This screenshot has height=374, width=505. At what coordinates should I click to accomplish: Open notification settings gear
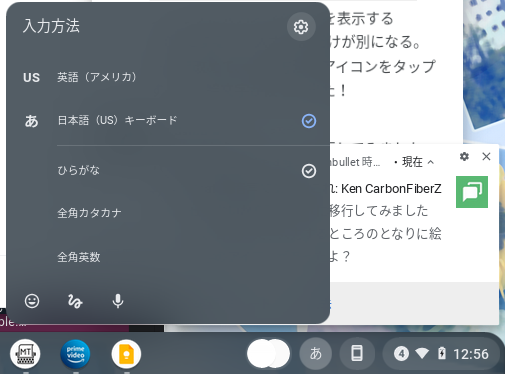tap(464, 156)
